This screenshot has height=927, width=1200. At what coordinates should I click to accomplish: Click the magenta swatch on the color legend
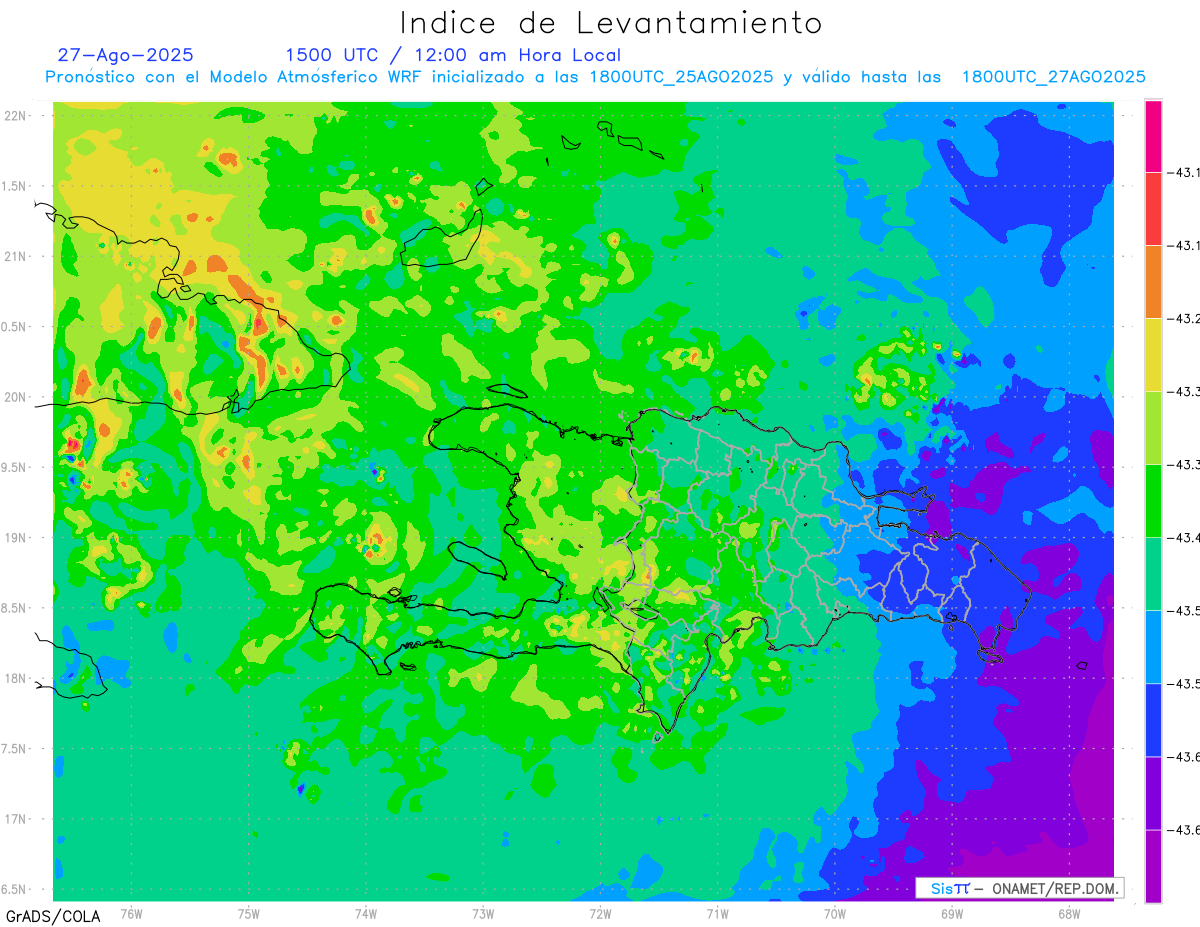click(1153, 136)
